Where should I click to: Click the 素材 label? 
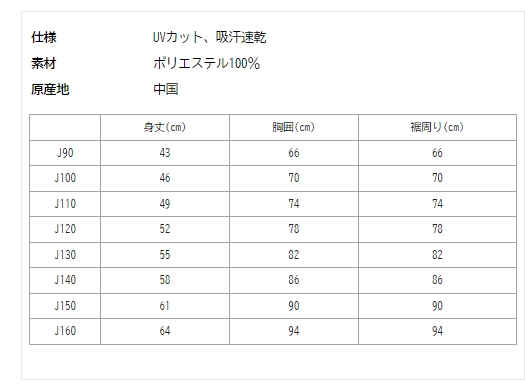tap(44, 63)
